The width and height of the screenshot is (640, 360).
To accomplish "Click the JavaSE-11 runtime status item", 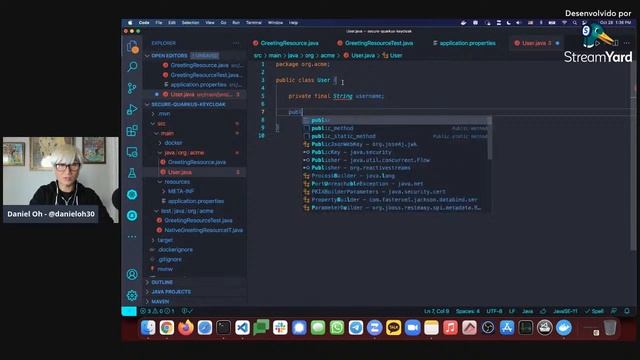I will pyautogui.click(x=565, y=311).
